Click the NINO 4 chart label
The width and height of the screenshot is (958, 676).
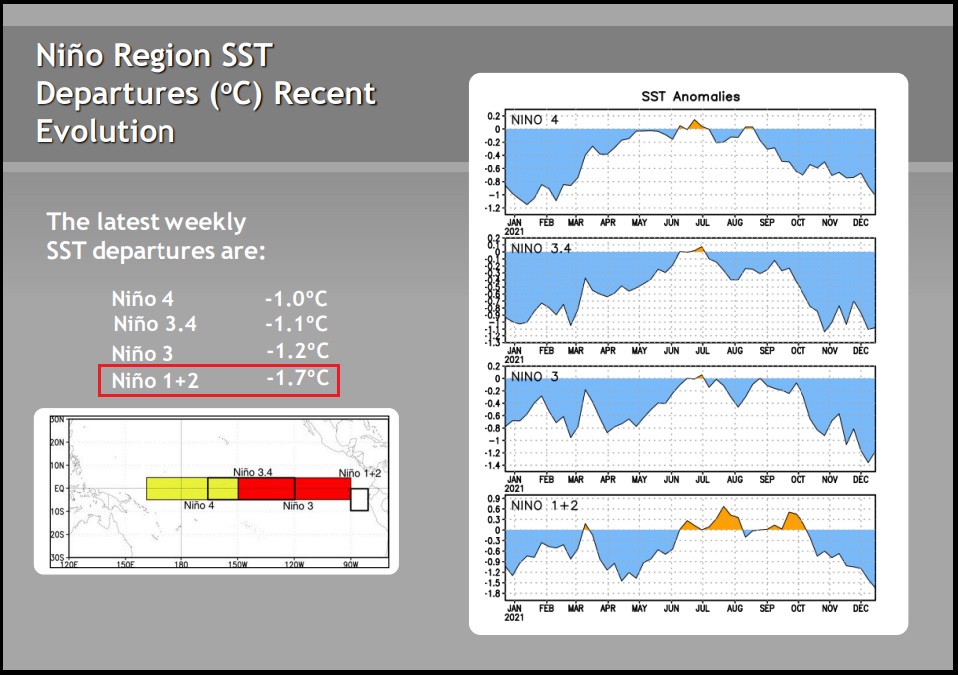(x=535, y=120)
